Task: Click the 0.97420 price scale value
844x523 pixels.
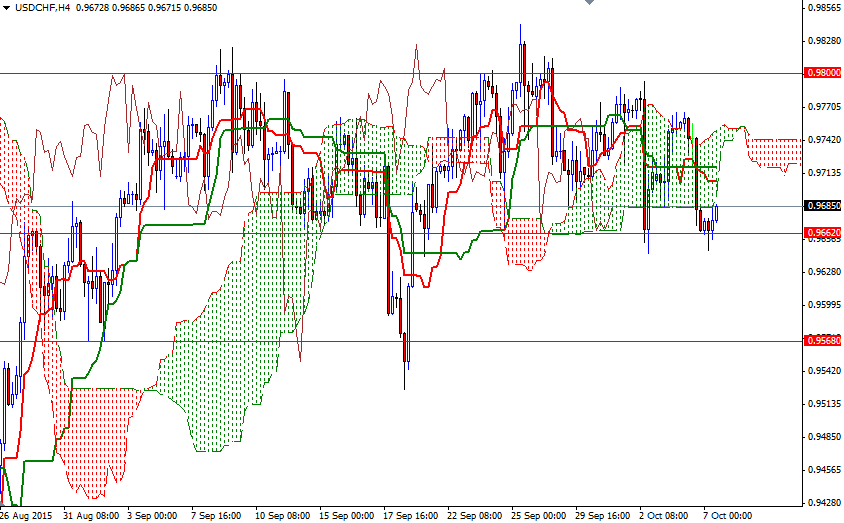Action: [x=822, y=140]
